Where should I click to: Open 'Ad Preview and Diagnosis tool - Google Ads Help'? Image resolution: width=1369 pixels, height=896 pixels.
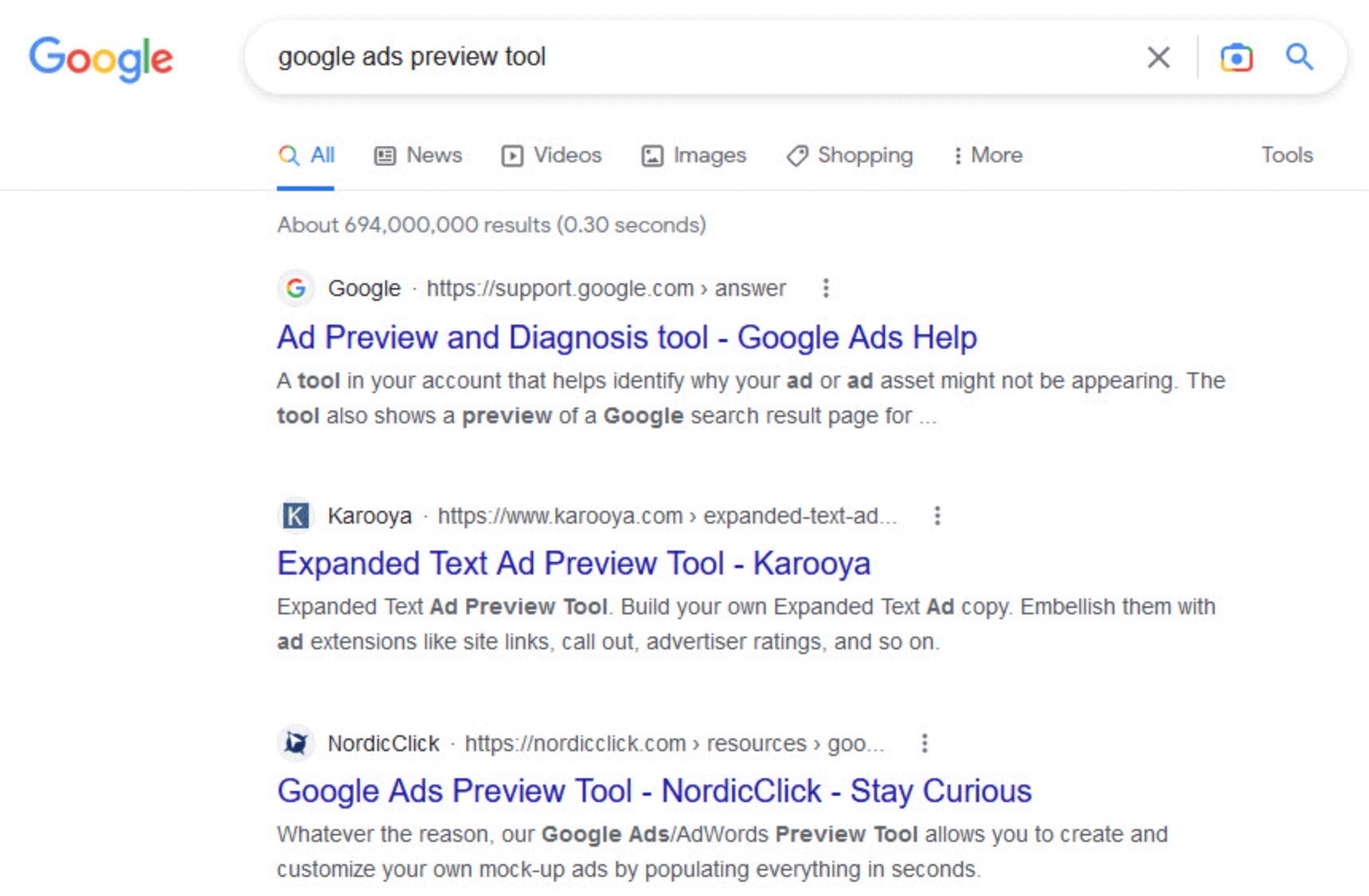626,337
